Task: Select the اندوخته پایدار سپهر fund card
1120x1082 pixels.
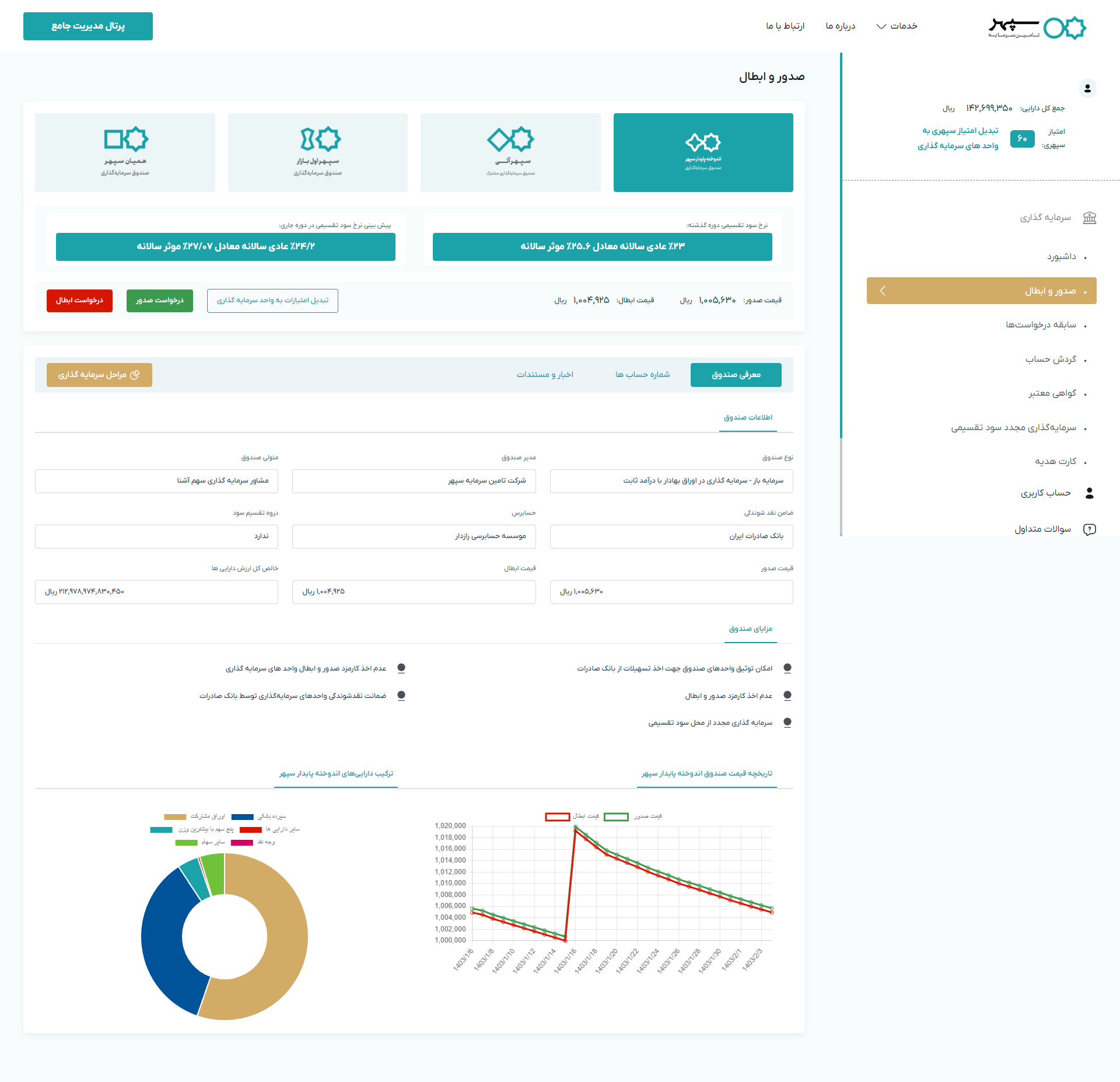Action: pyautogui.click(x=703, y=152)
